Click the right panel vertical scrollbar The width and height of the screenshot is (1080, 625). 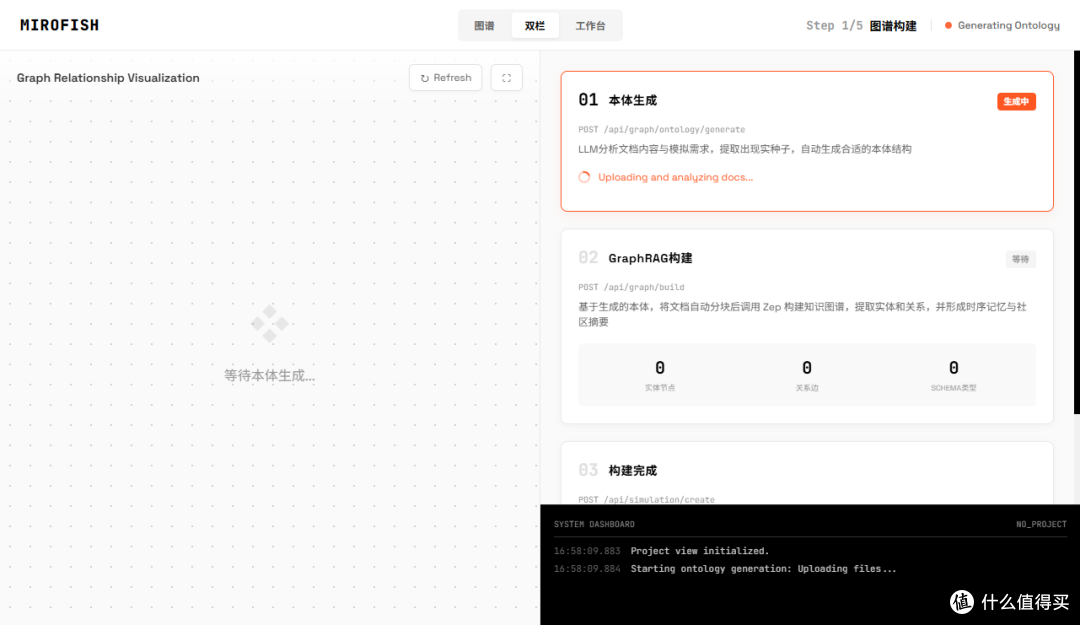pyautogui.click(x=1077, y=232)
